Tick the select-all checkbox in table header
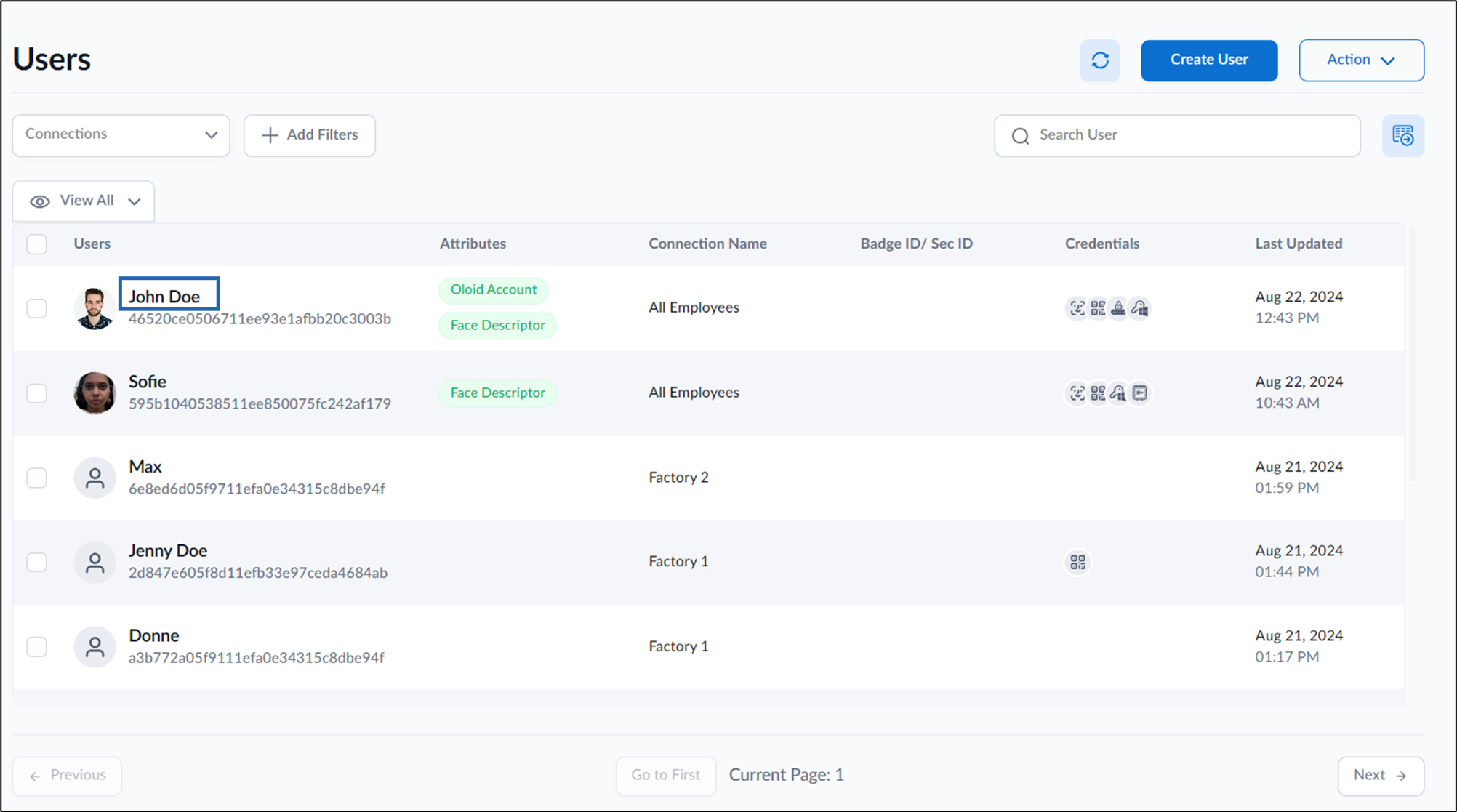 click(36, 244)
